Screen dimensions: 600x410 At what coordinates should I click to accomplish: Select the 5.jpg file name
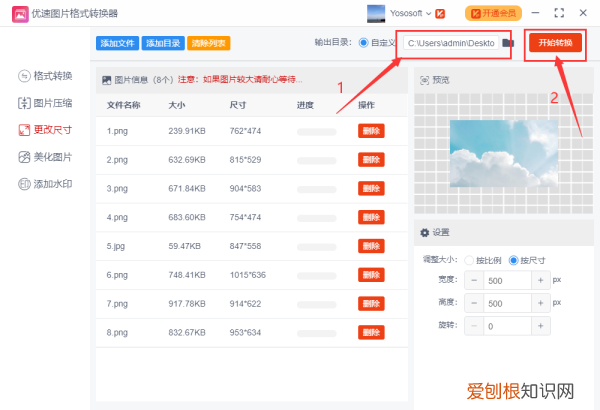116,246
